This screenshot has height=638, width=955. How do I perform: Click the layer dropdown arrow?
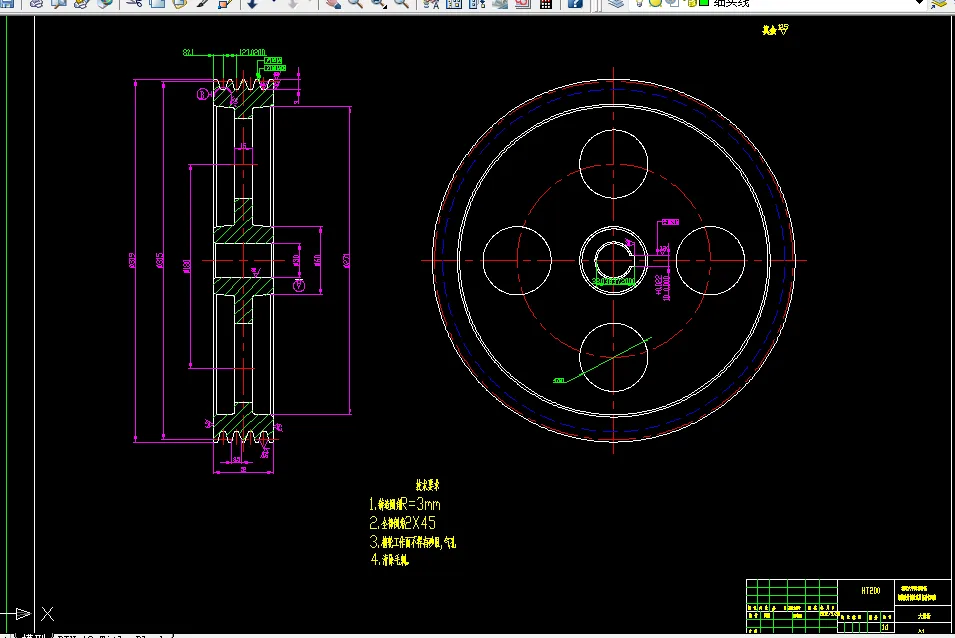pos(920,3)
